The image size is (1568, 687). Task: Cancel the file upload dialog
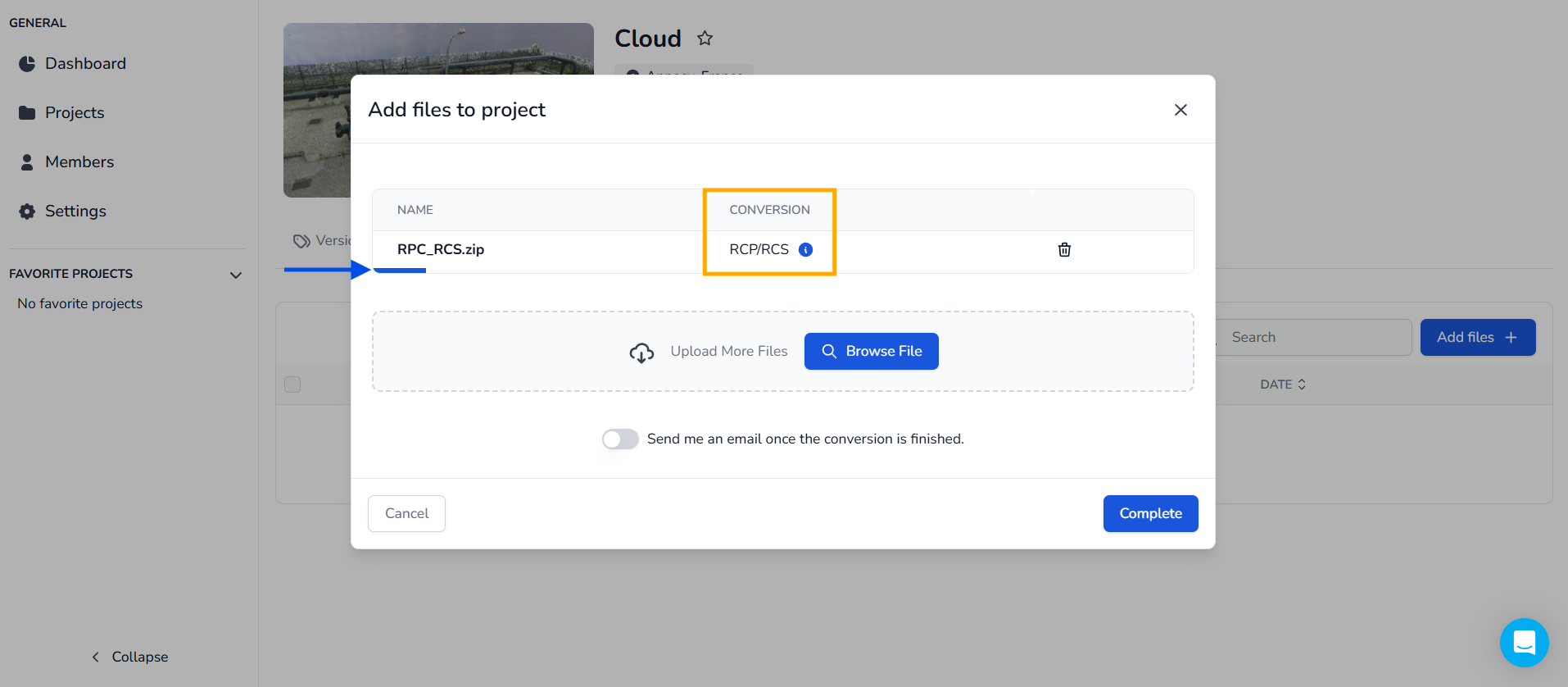point(406,513)
